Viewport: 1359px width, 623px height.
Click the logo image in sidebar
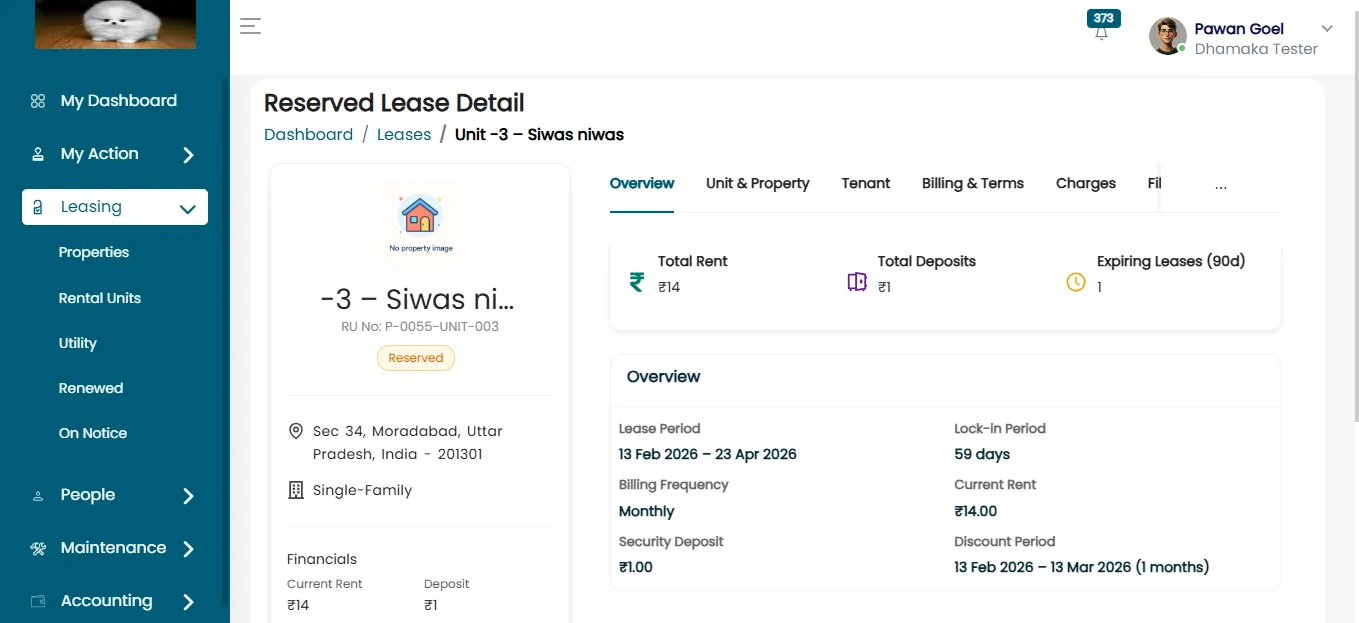115,24
